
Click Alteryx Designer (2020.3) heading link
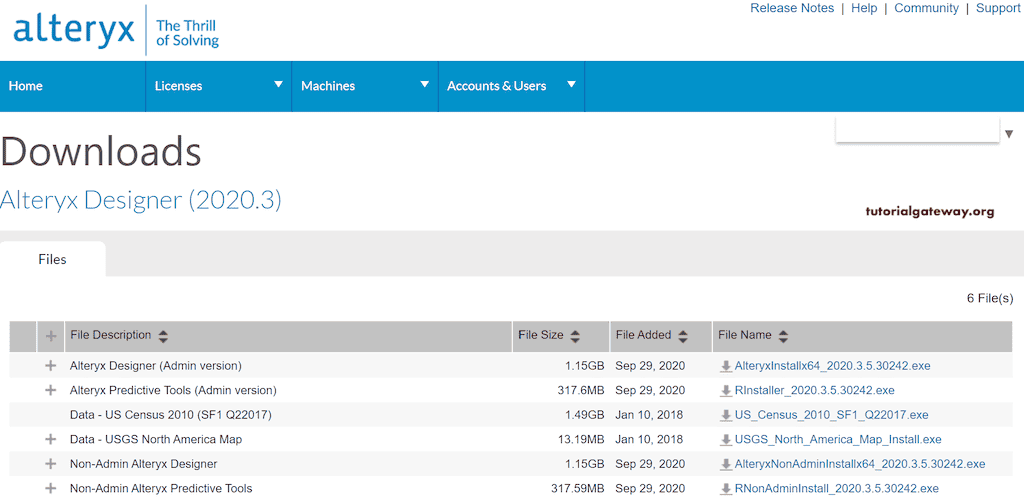140,201
